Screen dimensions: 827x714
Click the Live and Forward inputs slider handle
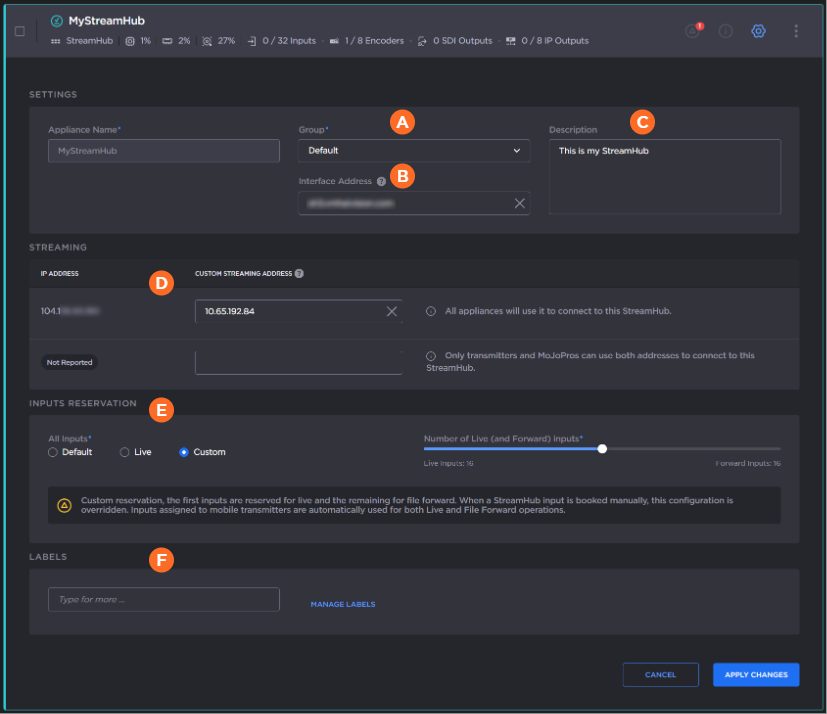tap(602, 449)
